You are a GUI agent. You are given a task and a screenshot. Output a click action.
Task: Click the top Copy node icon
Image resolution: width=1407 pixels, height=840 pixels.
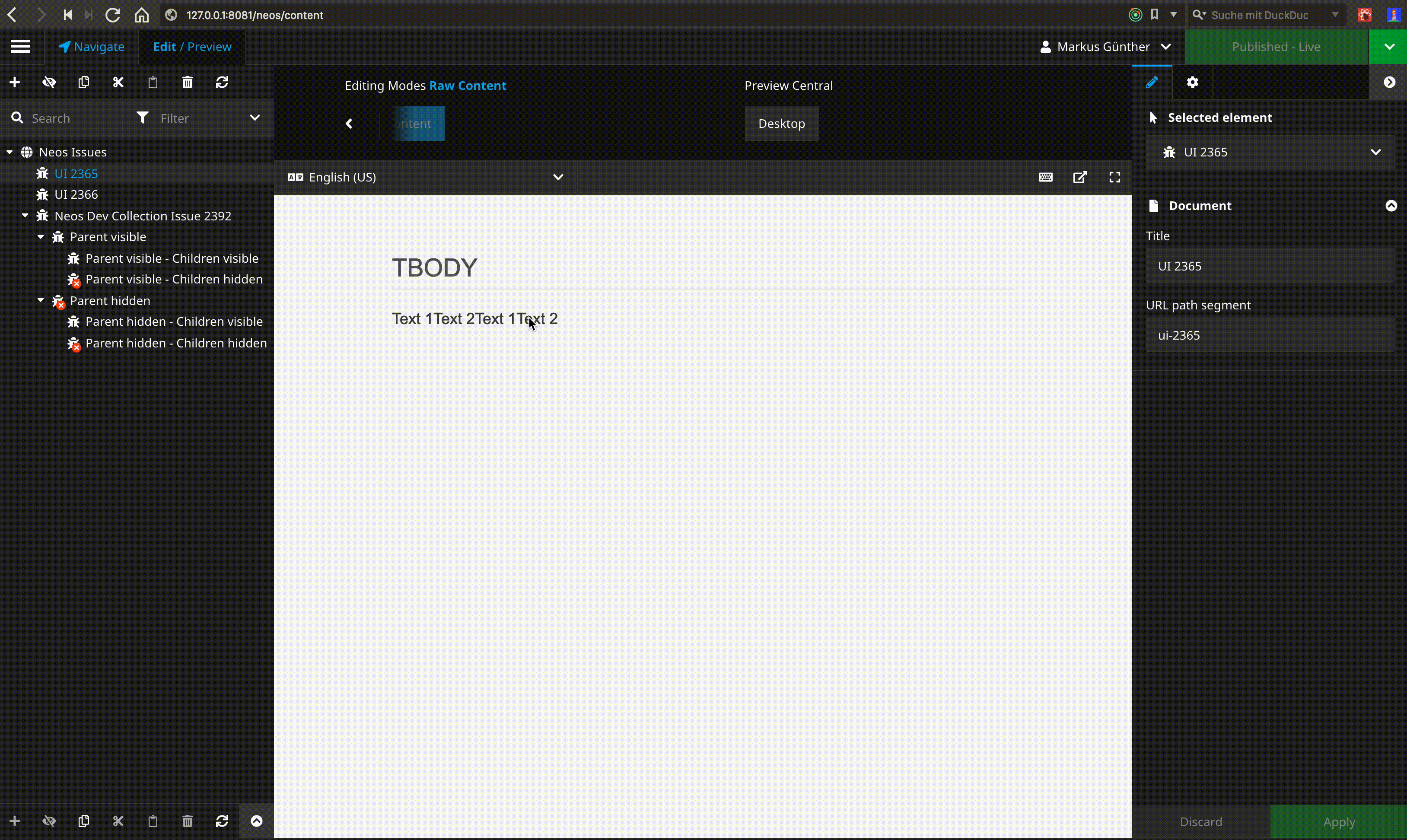(x=84, y=83)
